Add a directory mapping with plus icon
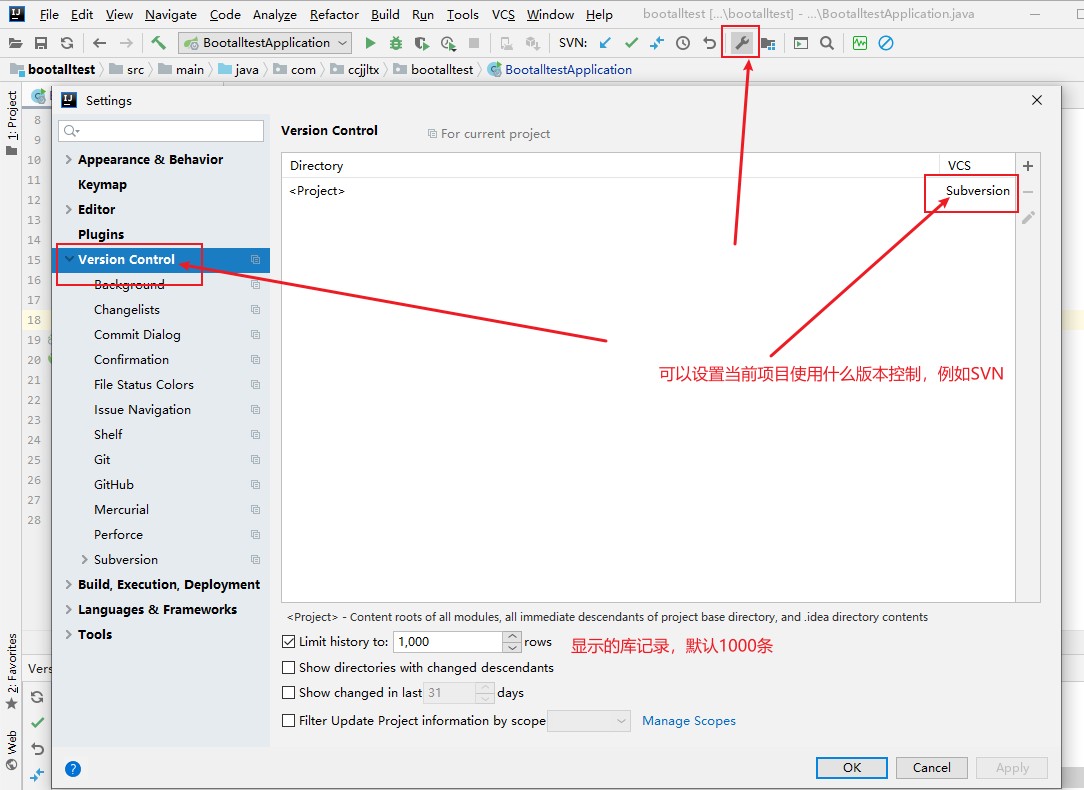 click(1028, 166)
